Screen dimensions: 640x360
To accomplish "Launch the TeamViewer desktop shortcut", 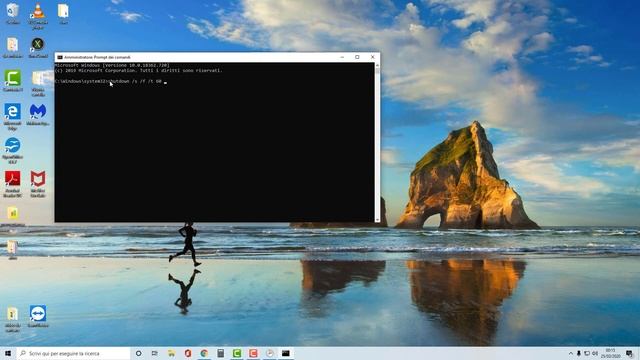I will click(38, 316).
